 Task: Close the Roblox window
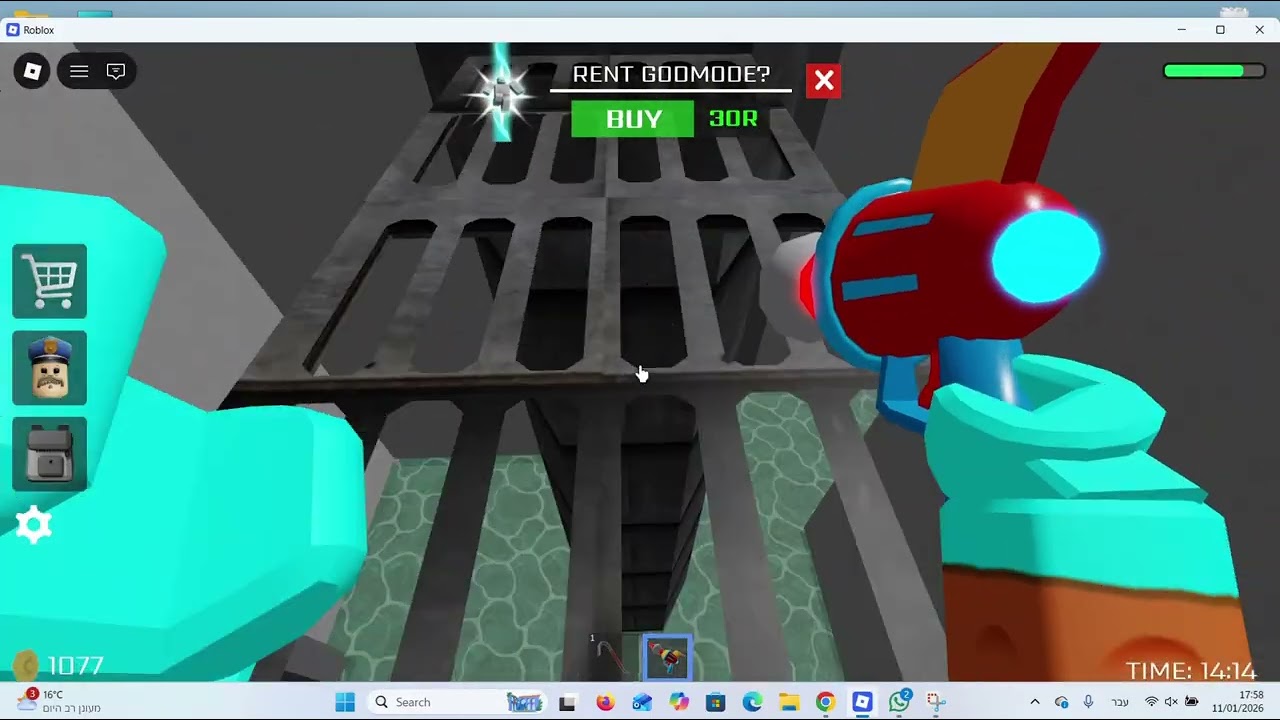[1259, 30]
